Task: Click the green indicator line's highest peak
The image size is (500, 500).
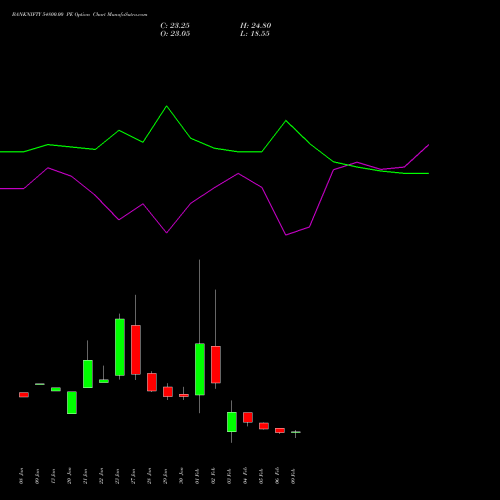Action: 167,106
